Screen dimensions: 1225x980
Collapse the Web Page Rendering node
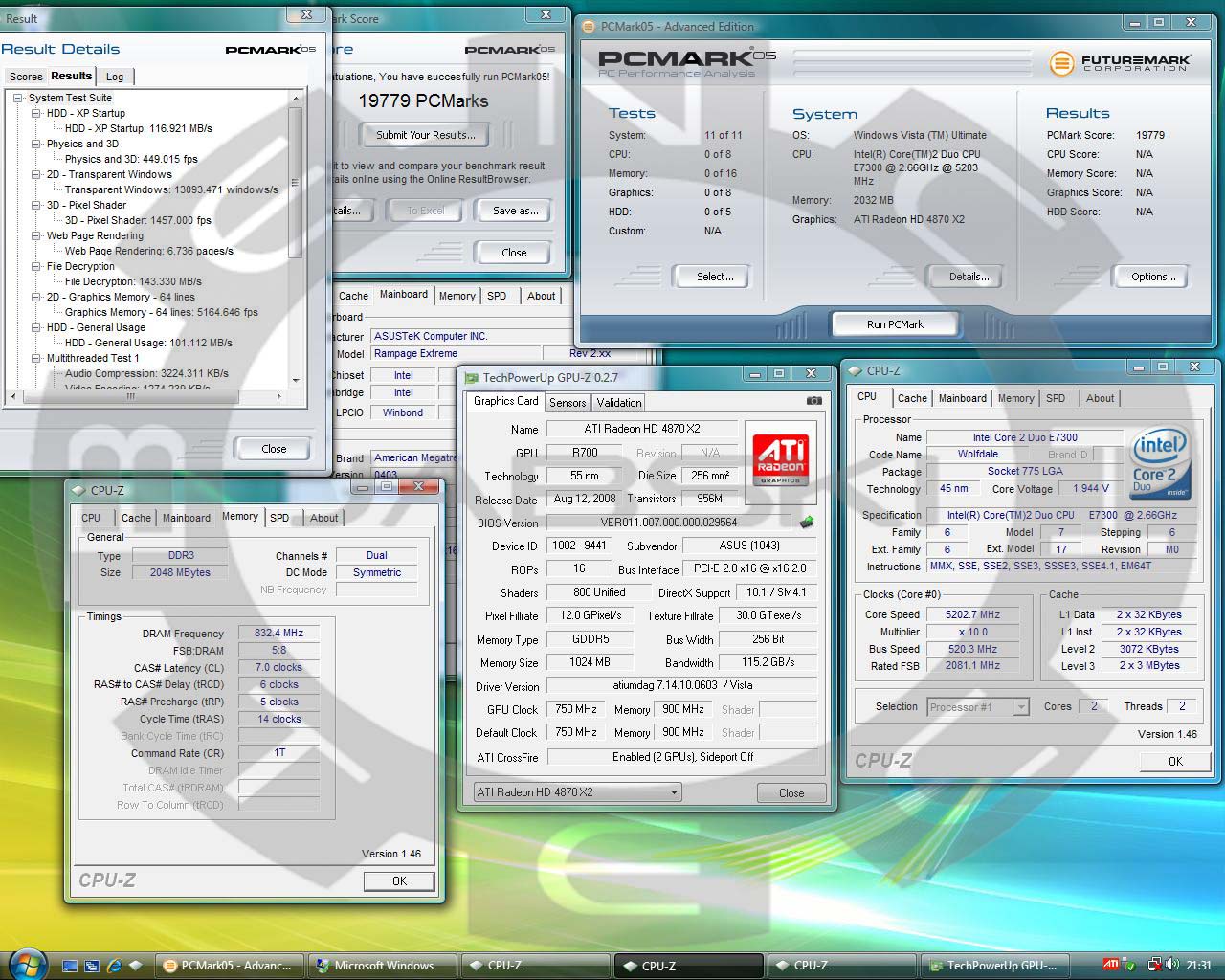coord(35,235)
